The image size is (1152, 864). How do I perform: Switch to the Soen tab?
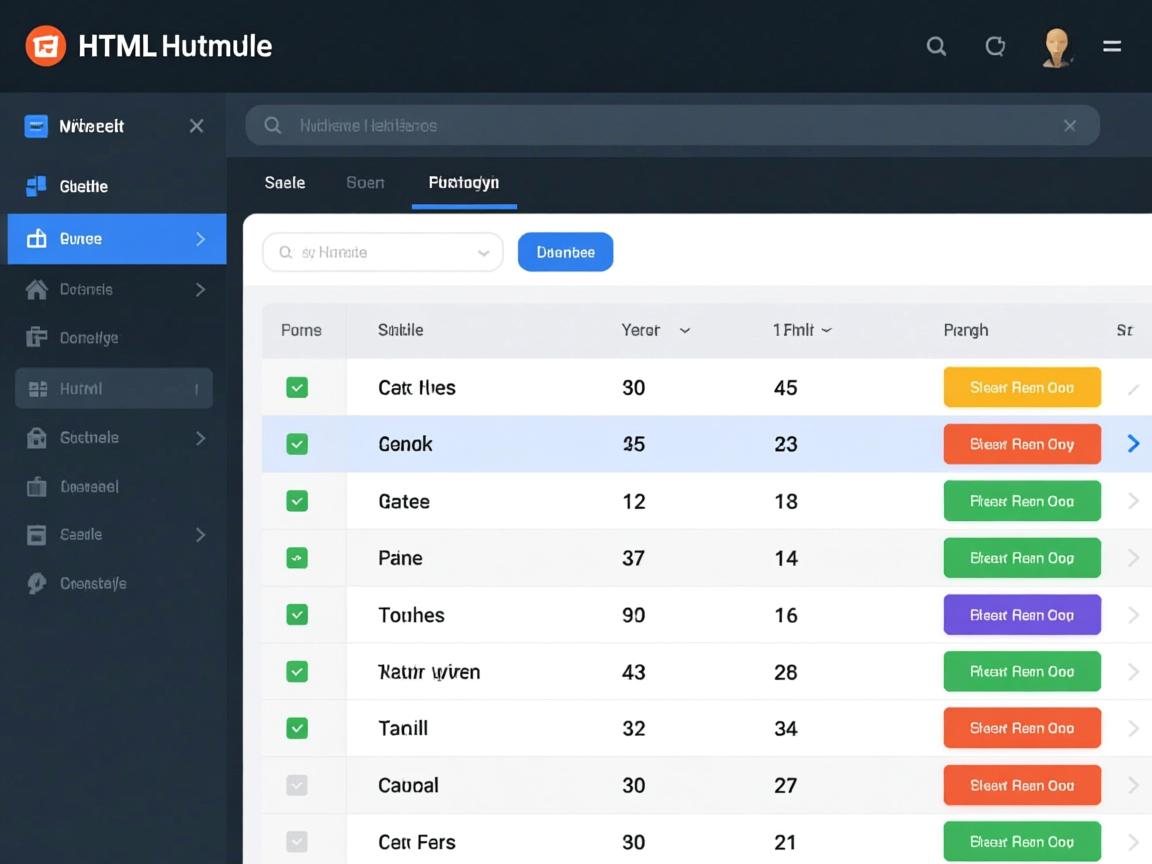[365, 183]
